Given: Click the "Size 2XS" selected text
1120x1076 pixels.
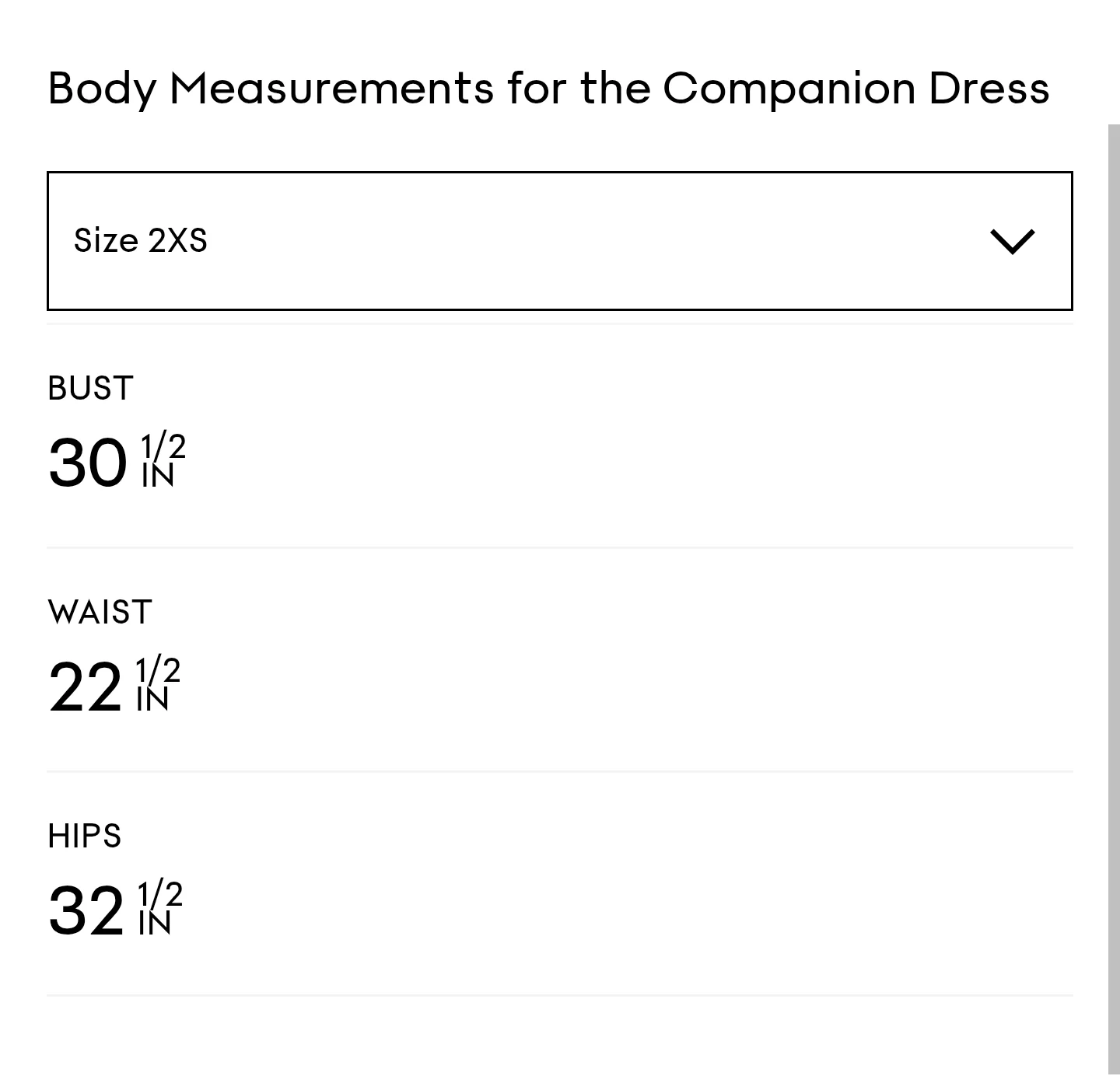Looking at the screenshot, I should pyautogui.click(x=141, y=240).
